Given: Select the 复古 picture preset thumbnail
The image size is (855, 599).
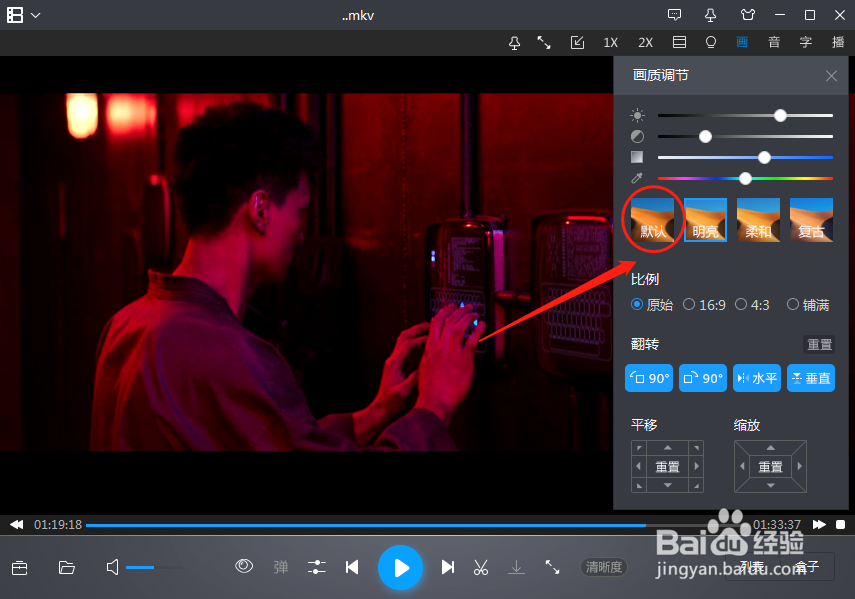Looking at the screenshot, I should click(x=811, y=220).
